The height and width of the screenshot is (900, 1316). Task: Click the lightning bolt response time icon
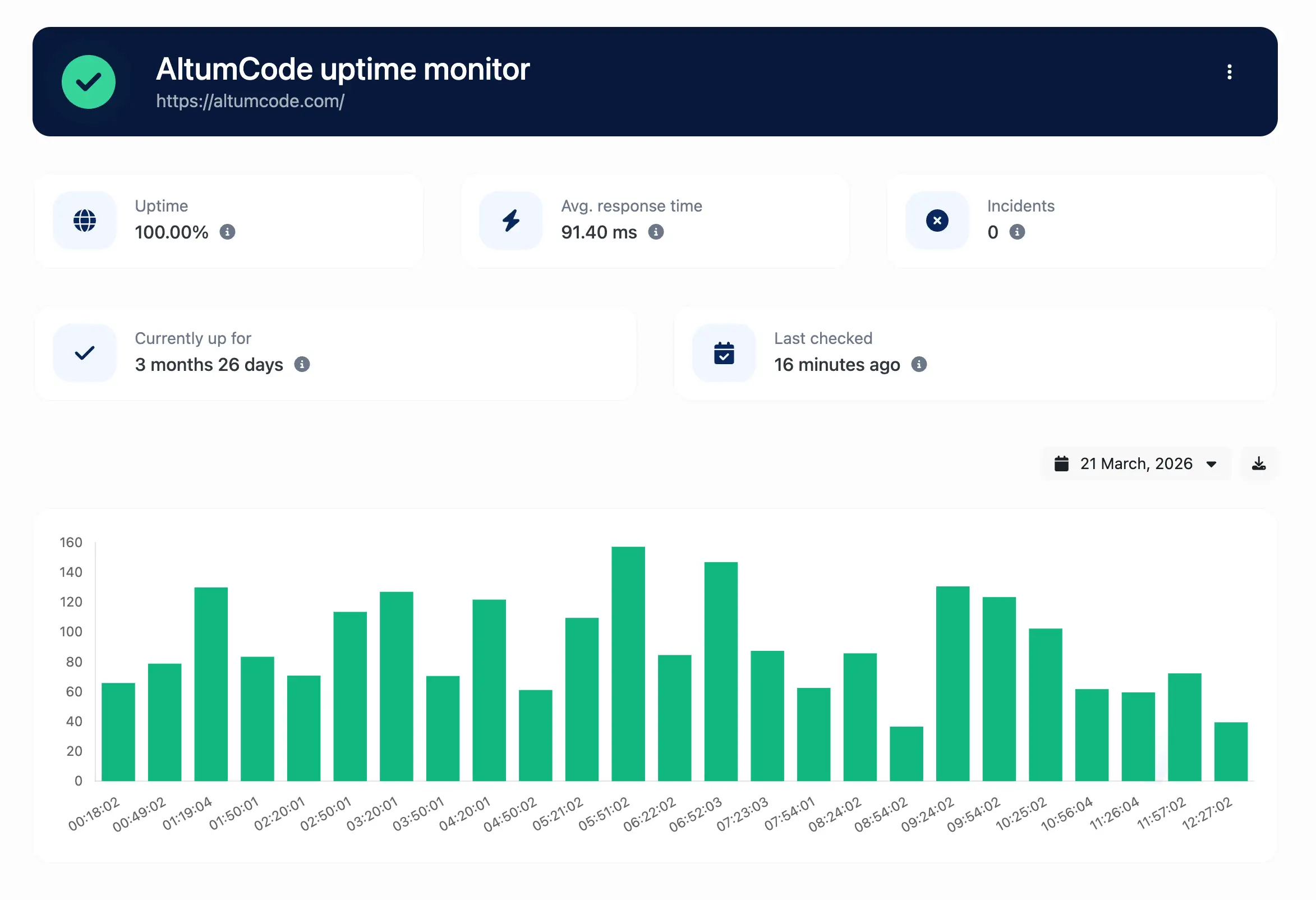[510, 221]
